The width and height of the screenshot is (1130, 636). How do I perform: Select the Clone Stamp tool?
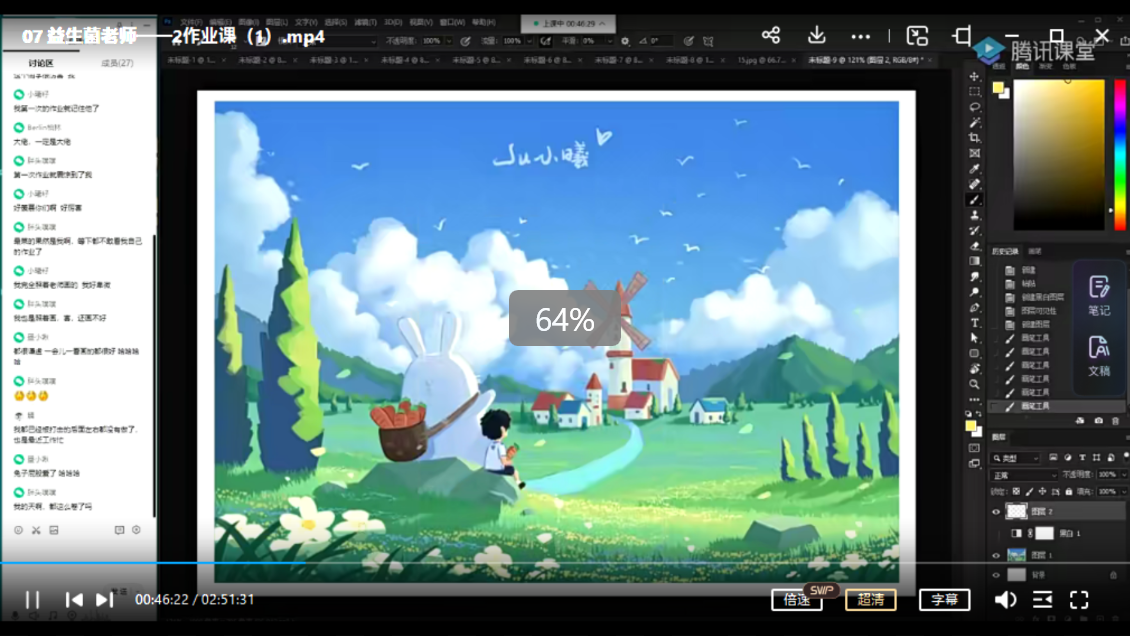coord(974,215)
